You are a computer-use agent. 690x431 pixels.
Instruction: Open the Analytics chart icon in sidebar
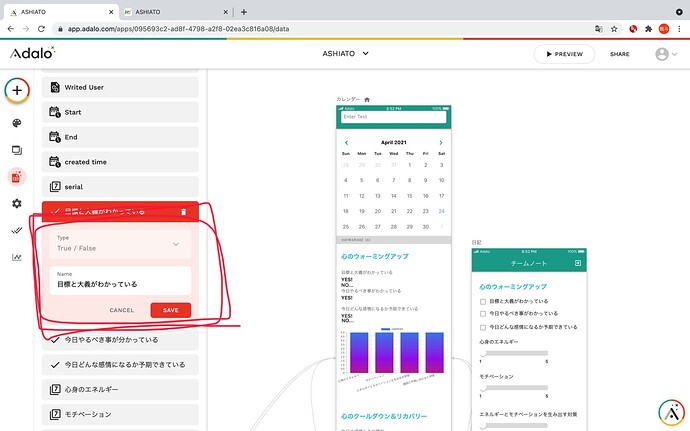17,257
